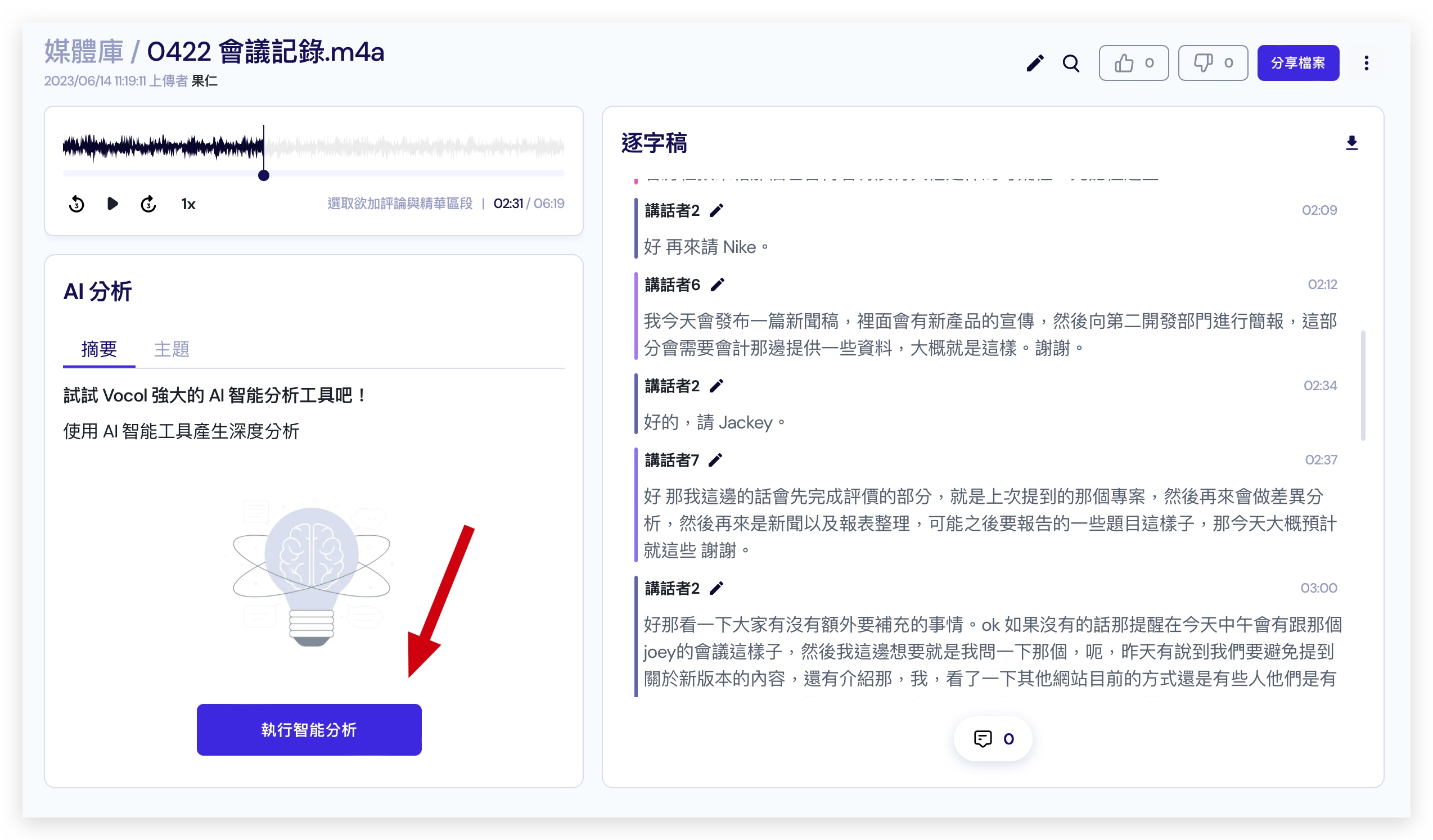Click transcript text 好 再來請 Nike。
The height and width of the screenshot is (840, 1433).
point(707,247)
